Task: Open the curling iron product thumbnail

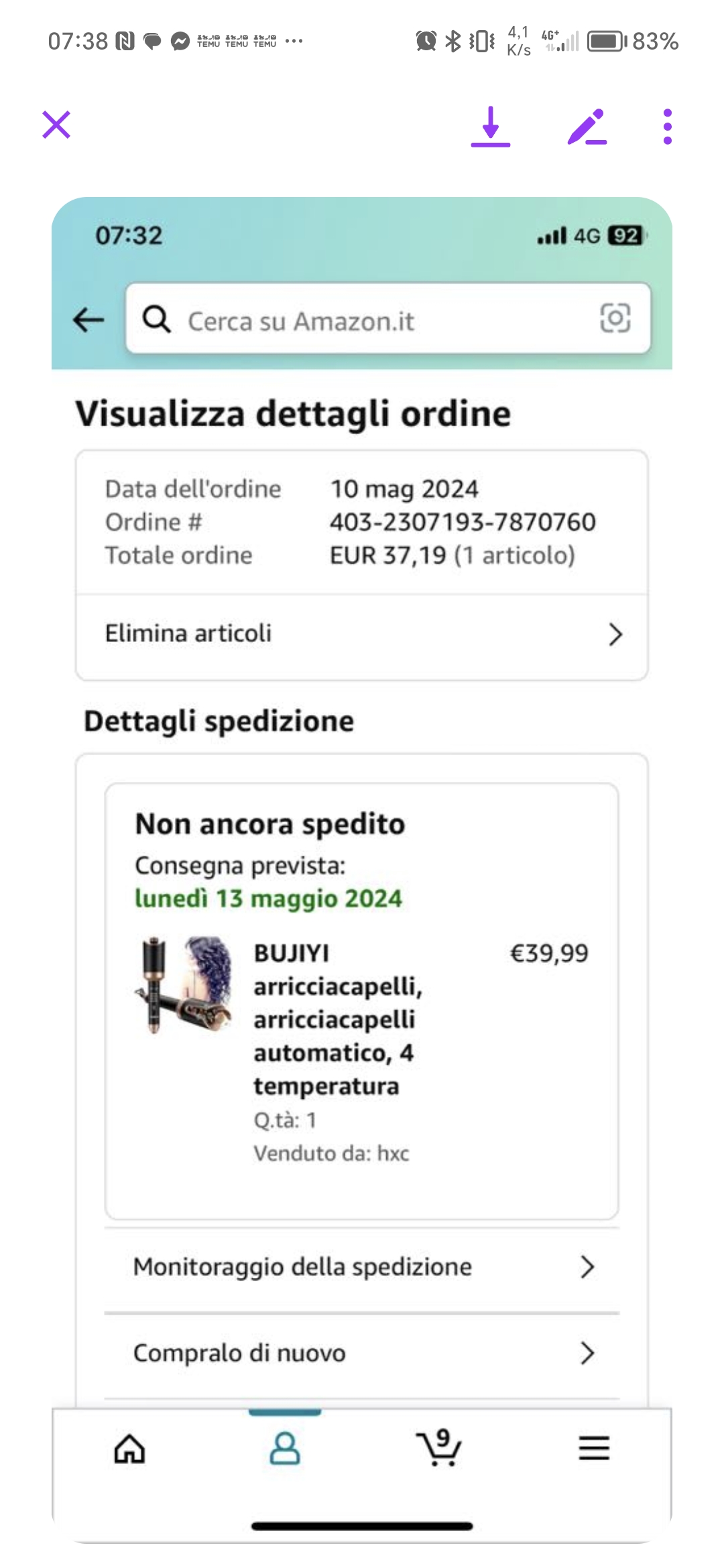Action: pos(184,985)
